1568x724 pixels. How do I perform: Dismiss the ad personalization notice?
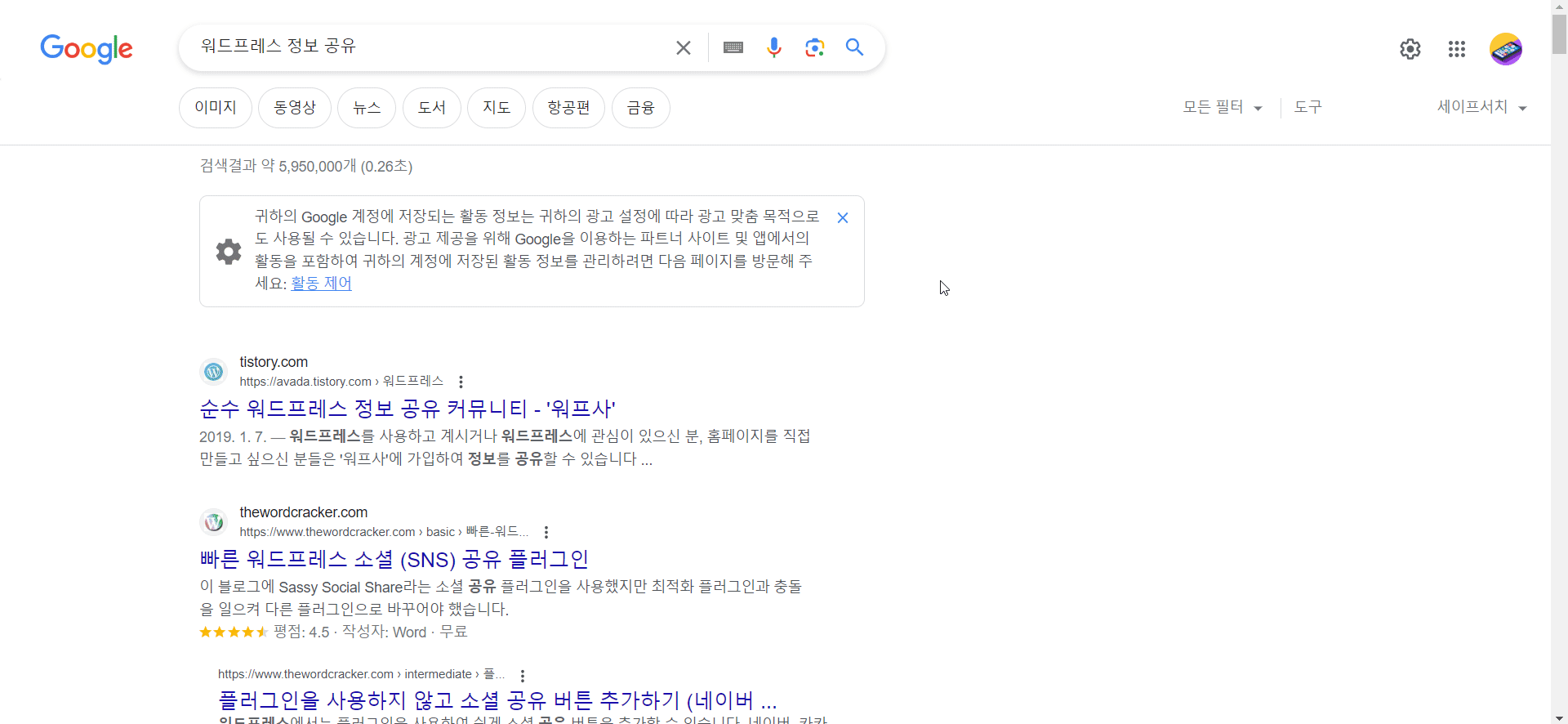point(843,218)
